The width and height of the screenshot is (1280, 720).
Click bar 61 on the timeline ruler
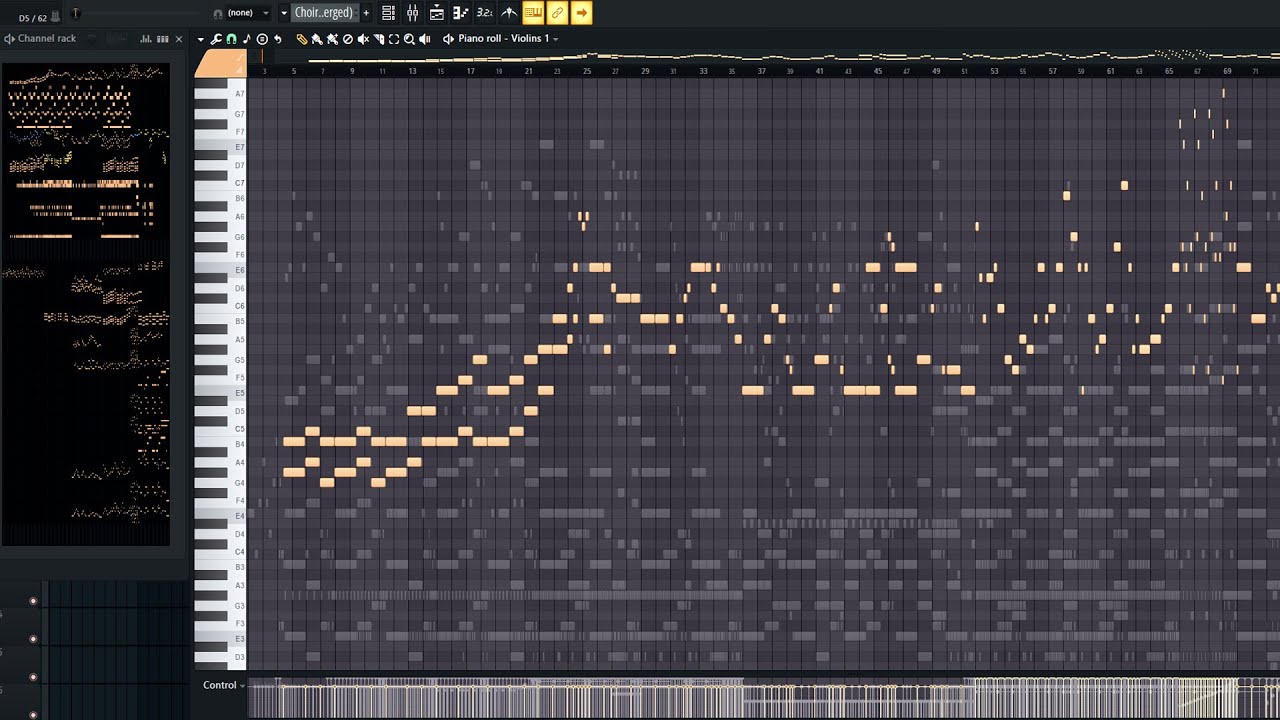(1111, 71)
